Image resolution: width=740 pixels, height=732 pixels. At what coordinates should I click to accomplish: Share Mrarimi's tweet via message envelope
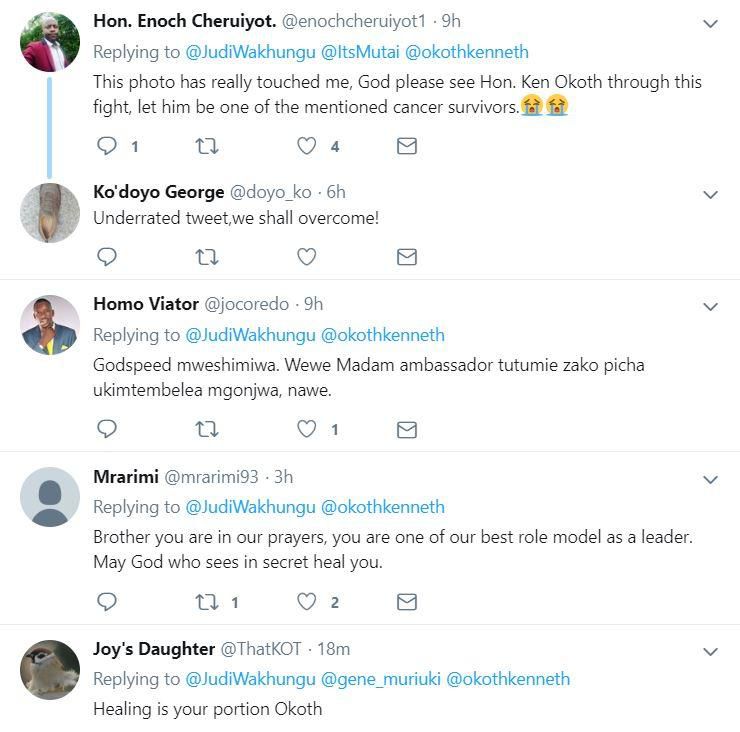407,601
